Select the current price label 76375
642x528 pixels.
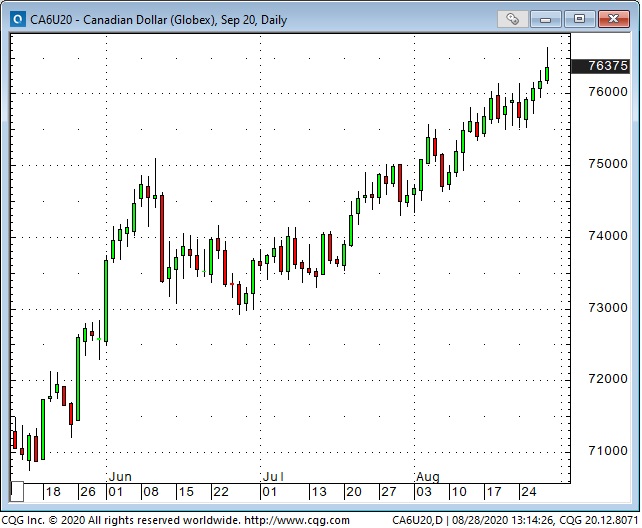[601, 66]
